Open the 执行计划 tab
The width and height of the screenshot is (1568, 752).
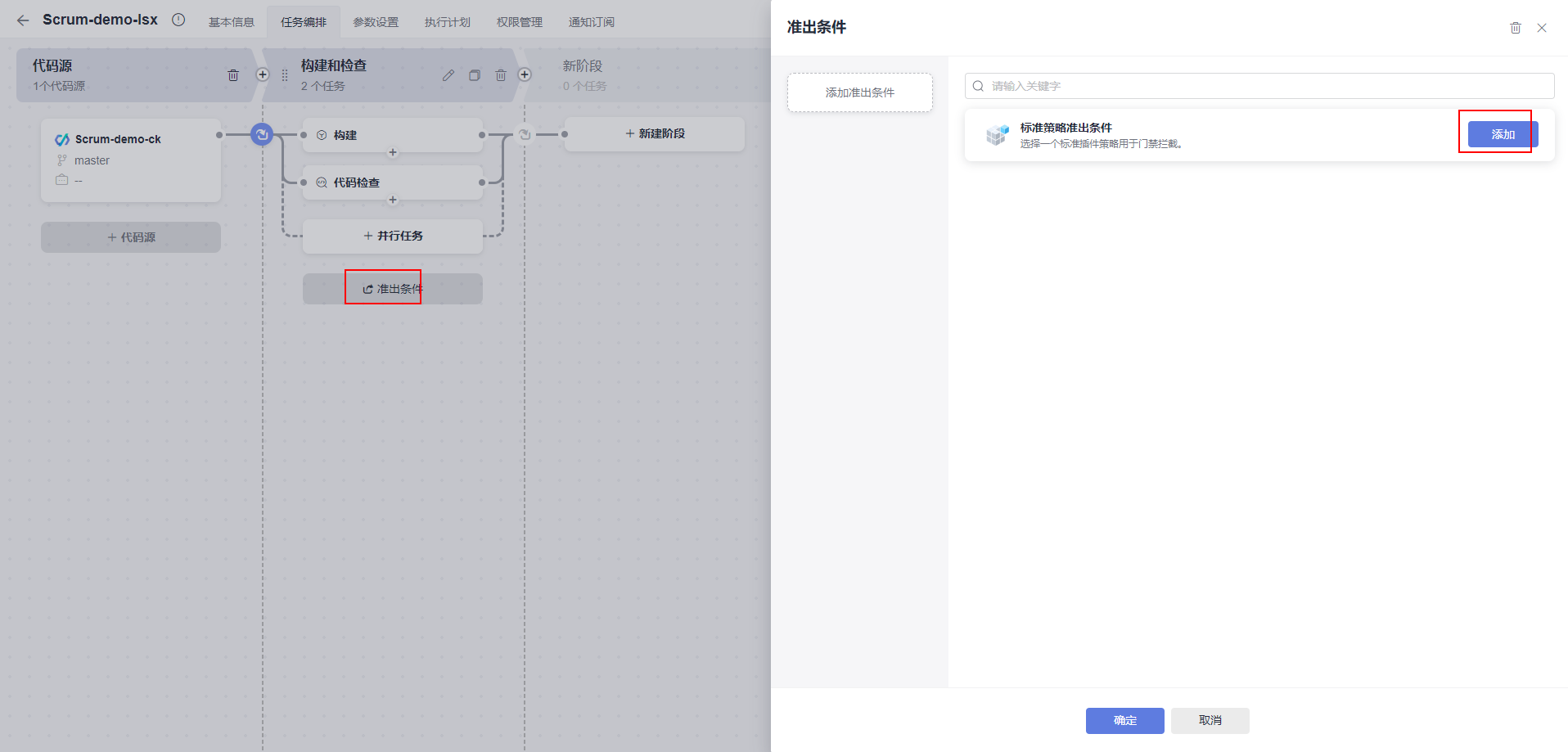click(x=447, y=22)
